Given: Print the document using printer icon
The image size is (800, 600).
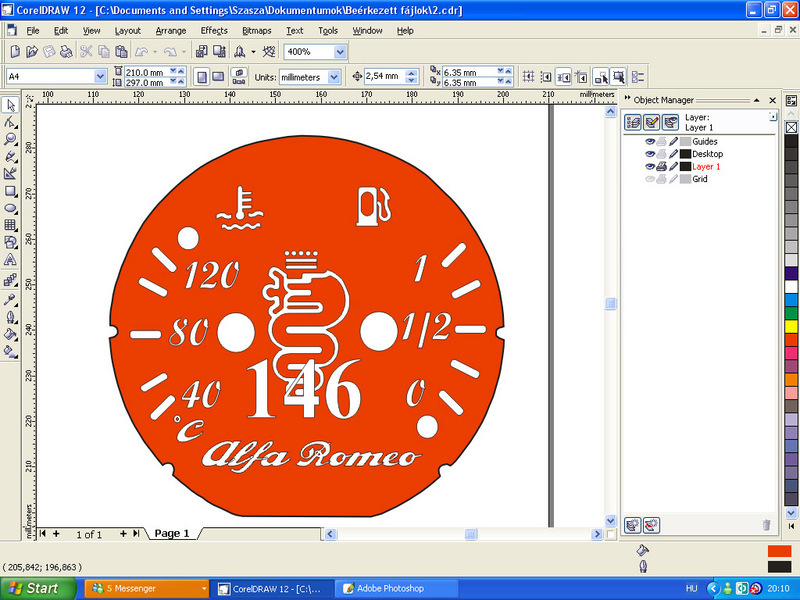Looking at the screenshot, I should 66,52.
